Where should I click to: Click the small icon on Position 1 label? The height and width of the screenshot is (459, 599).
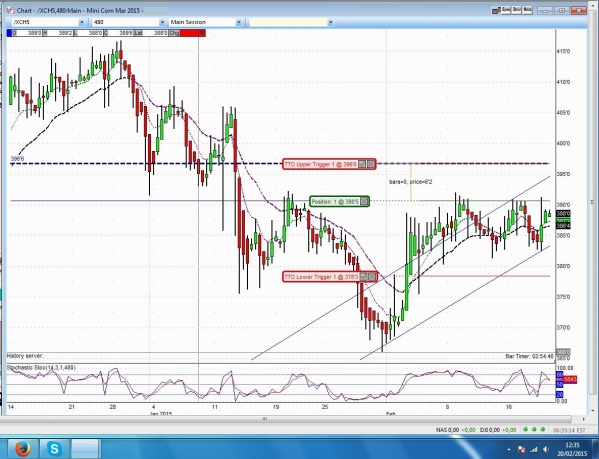click(364, 201)
